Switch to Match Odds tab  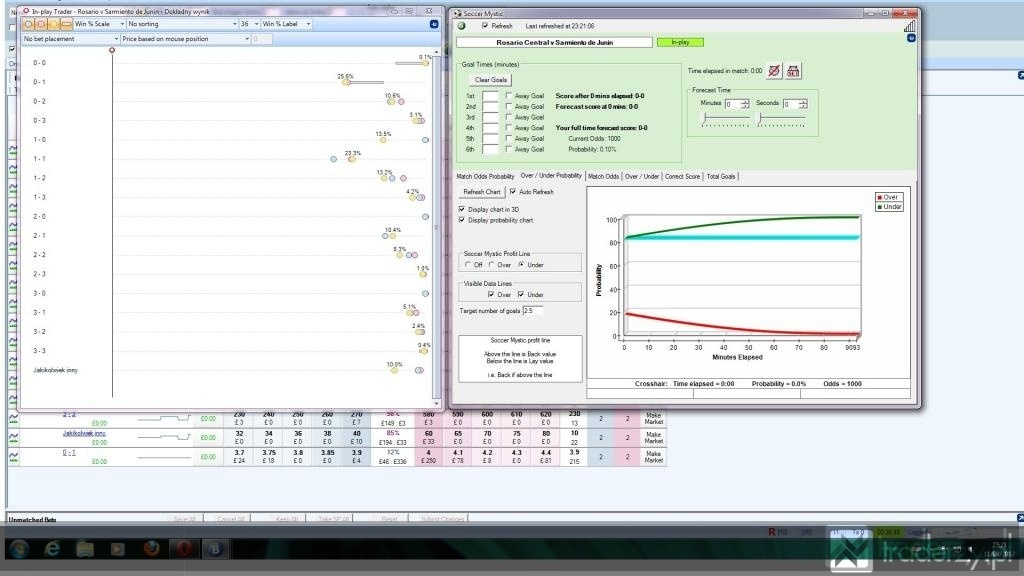(603, 176)
